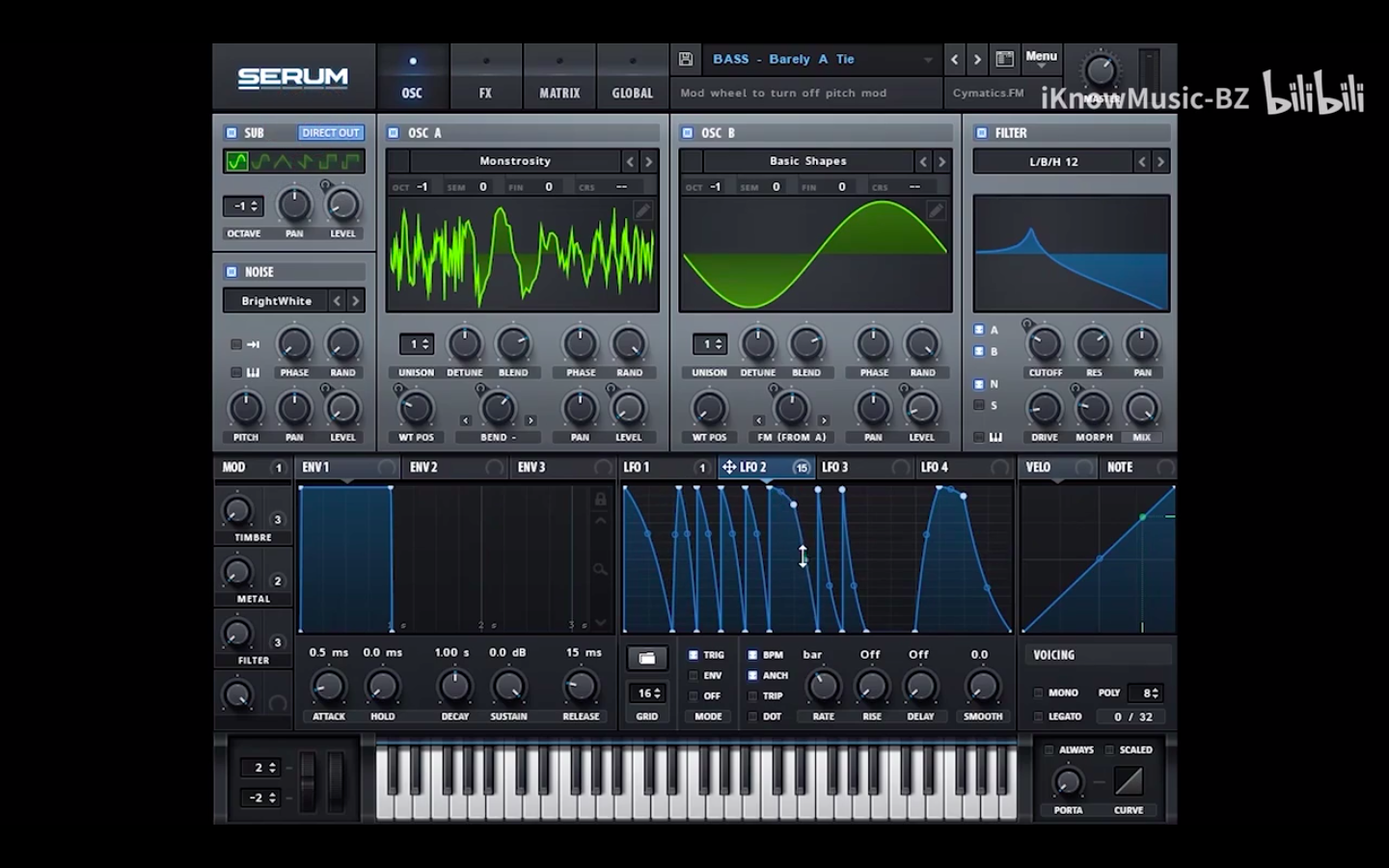Viewport: 1389px width, 868px height.
Task: Open the BrightWhite noise selector
Action: pos(276,301)
